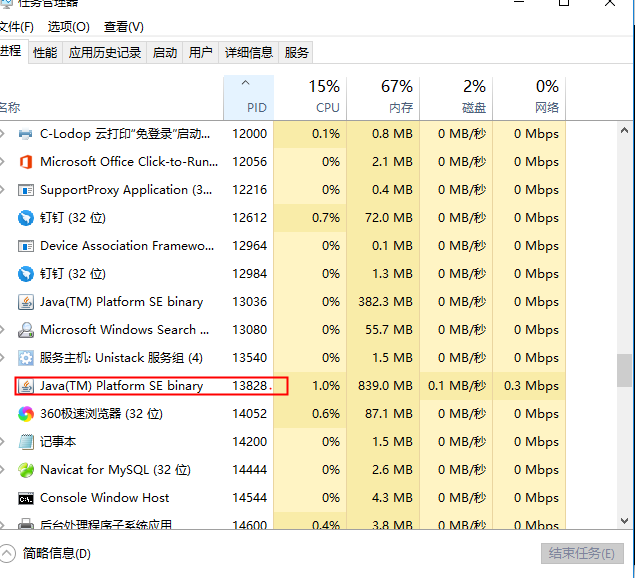
Task: Click PID 13080 cell
Action: point(249,330)
